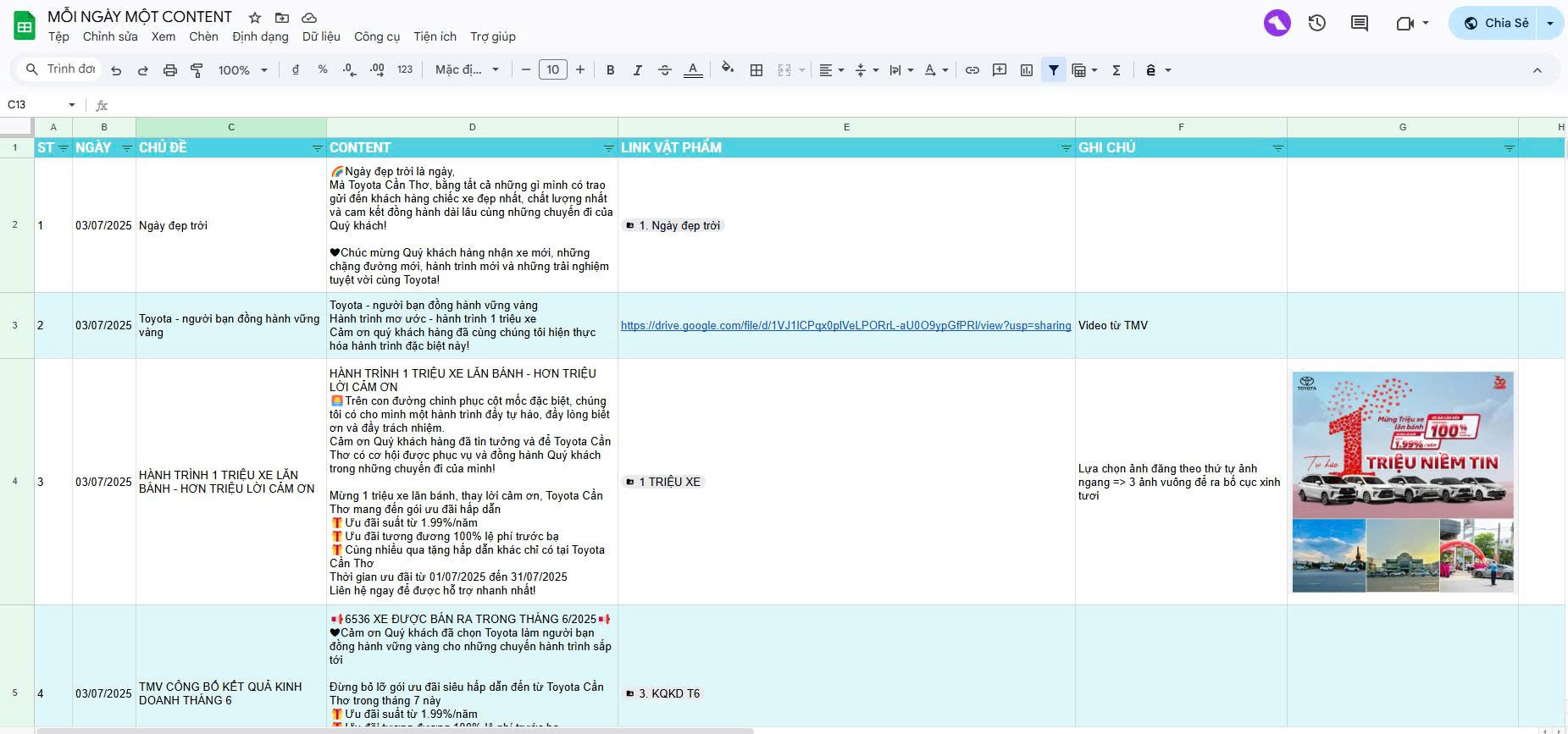Open the drive.google.com link in row 3
This screenshot has width=1568, height=734.
click(845, 326)
